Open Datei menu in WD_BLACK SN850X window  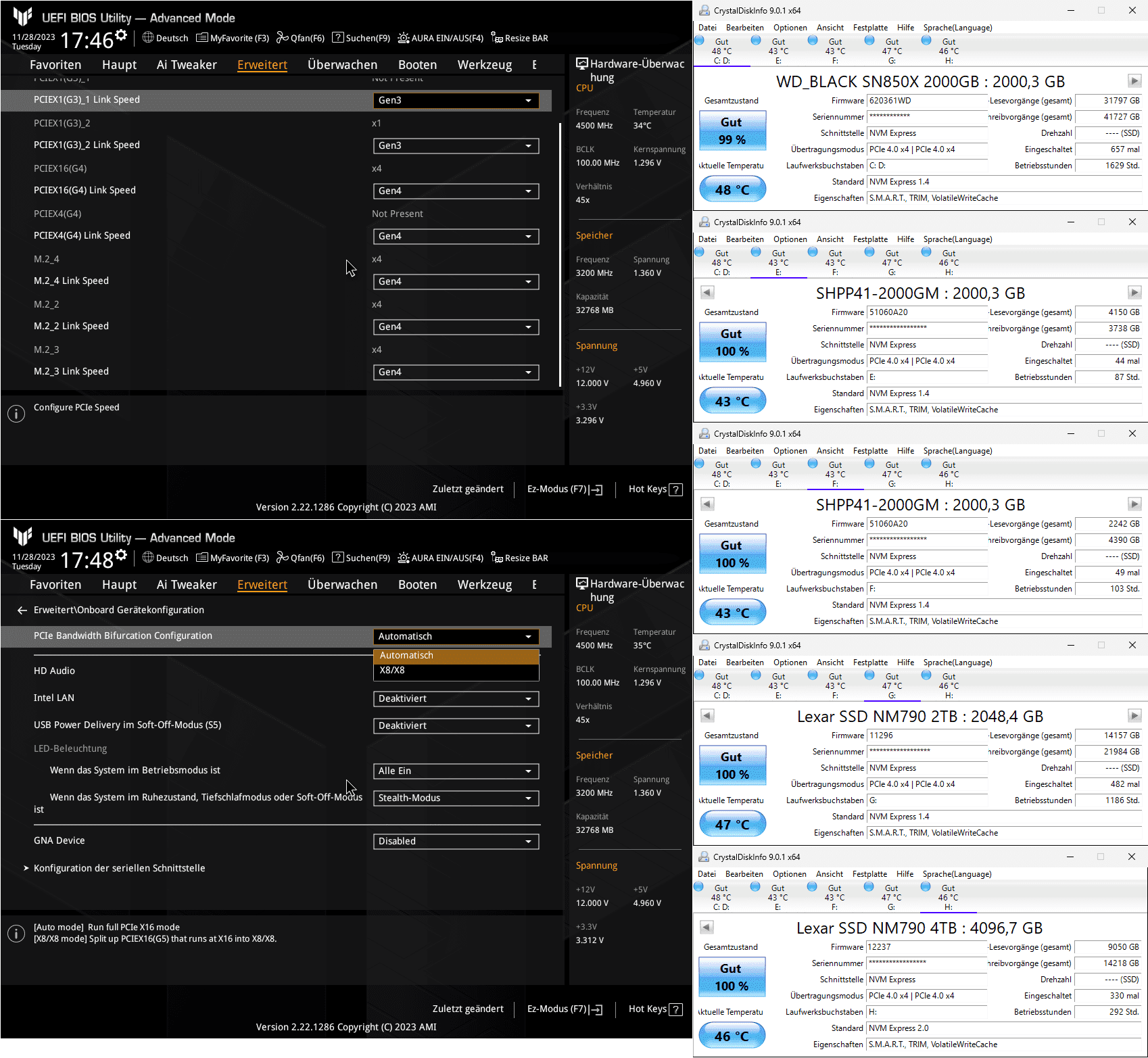707,28
